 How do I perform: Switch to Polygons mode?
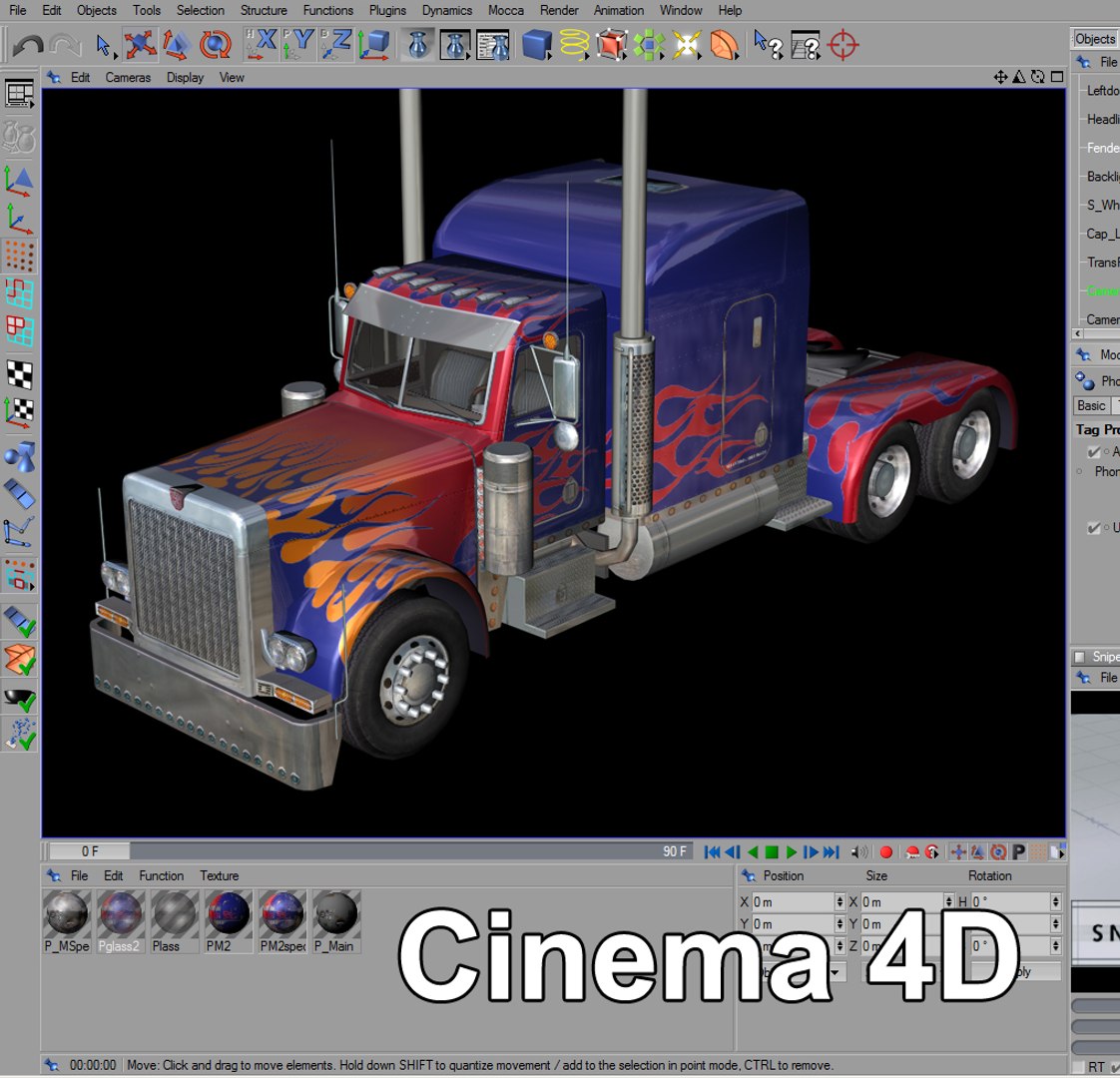coord(19,330)
